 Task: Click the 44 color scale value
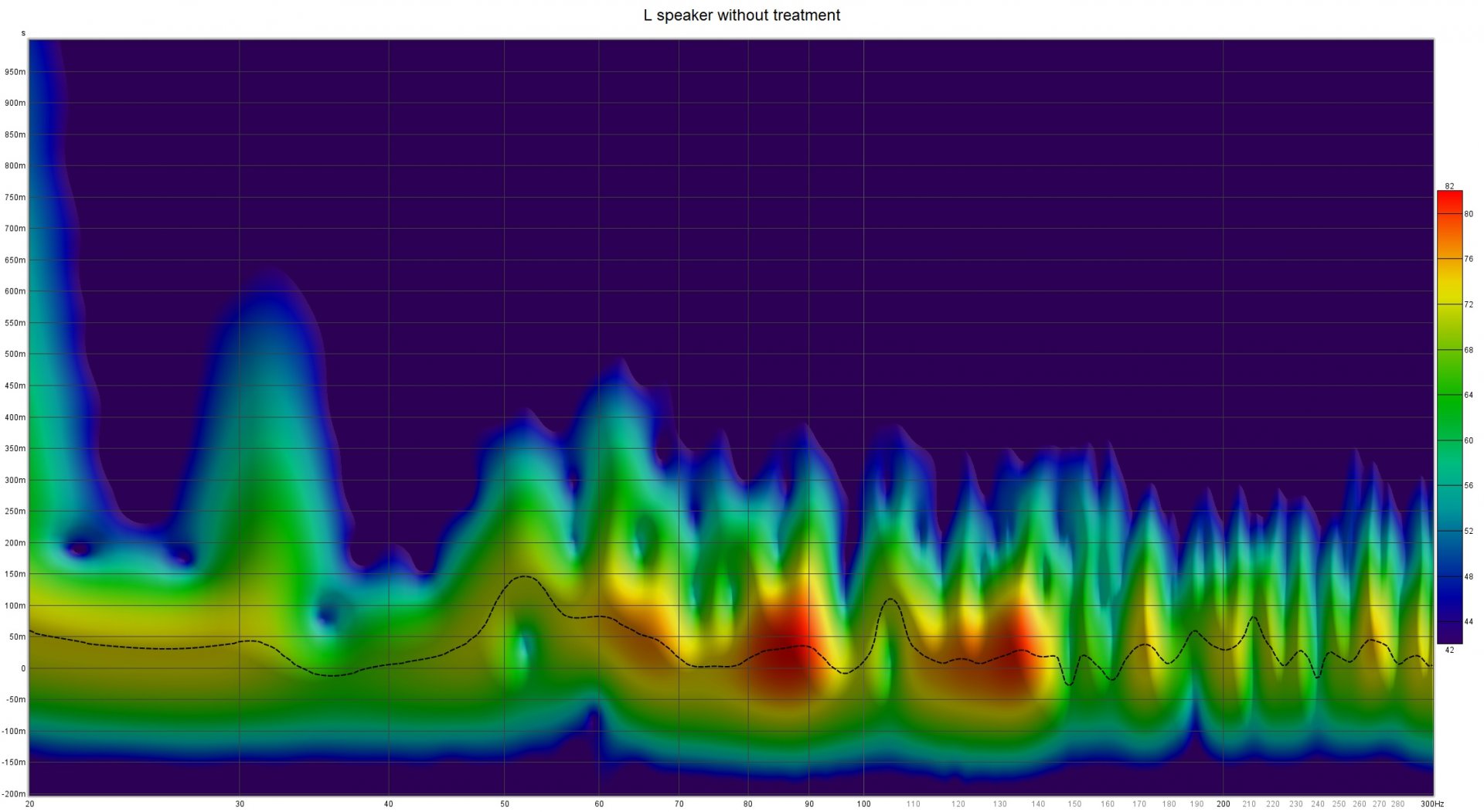click(x=1469, y=622)
